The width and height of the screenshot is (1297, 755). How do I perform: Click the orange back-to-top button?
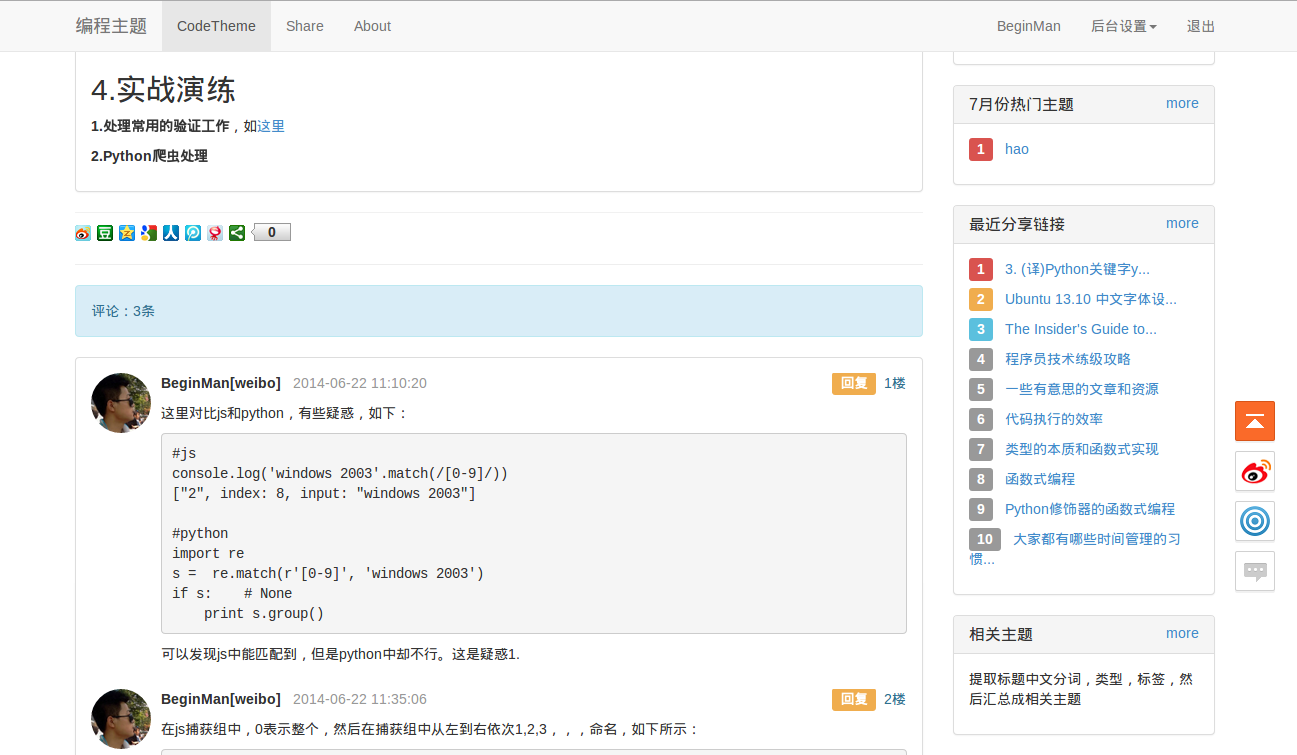click(1255, 421)
